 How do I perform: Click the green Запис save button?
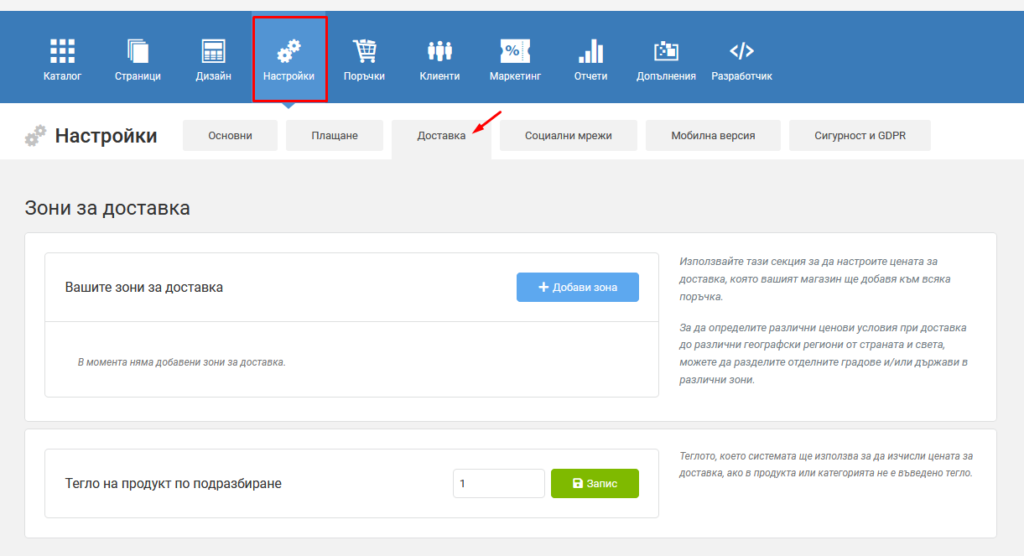click(595, 483)
